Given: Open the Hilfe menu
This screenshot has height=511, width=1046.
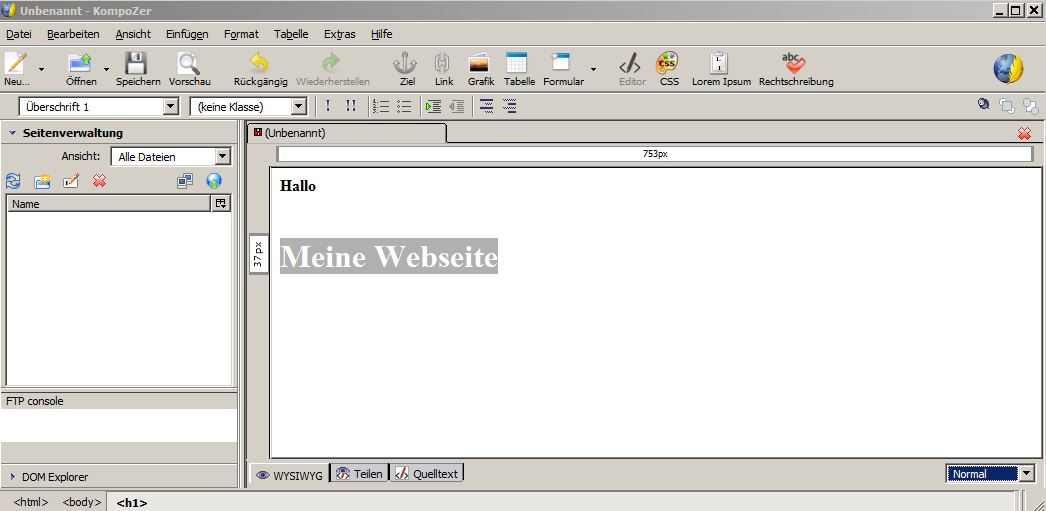Looking at the screenshot, I should [x=382, y=34].
